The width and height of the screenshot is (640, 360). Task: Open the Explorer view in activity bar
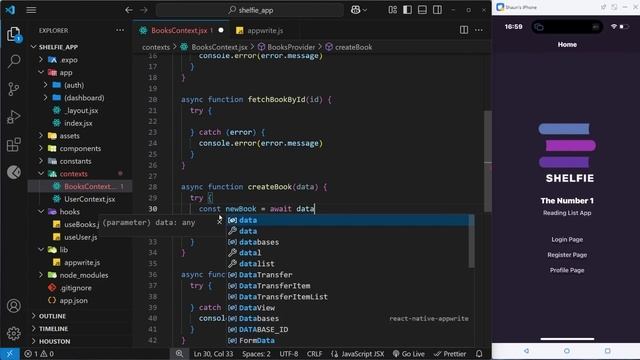[x=13, y=34]
